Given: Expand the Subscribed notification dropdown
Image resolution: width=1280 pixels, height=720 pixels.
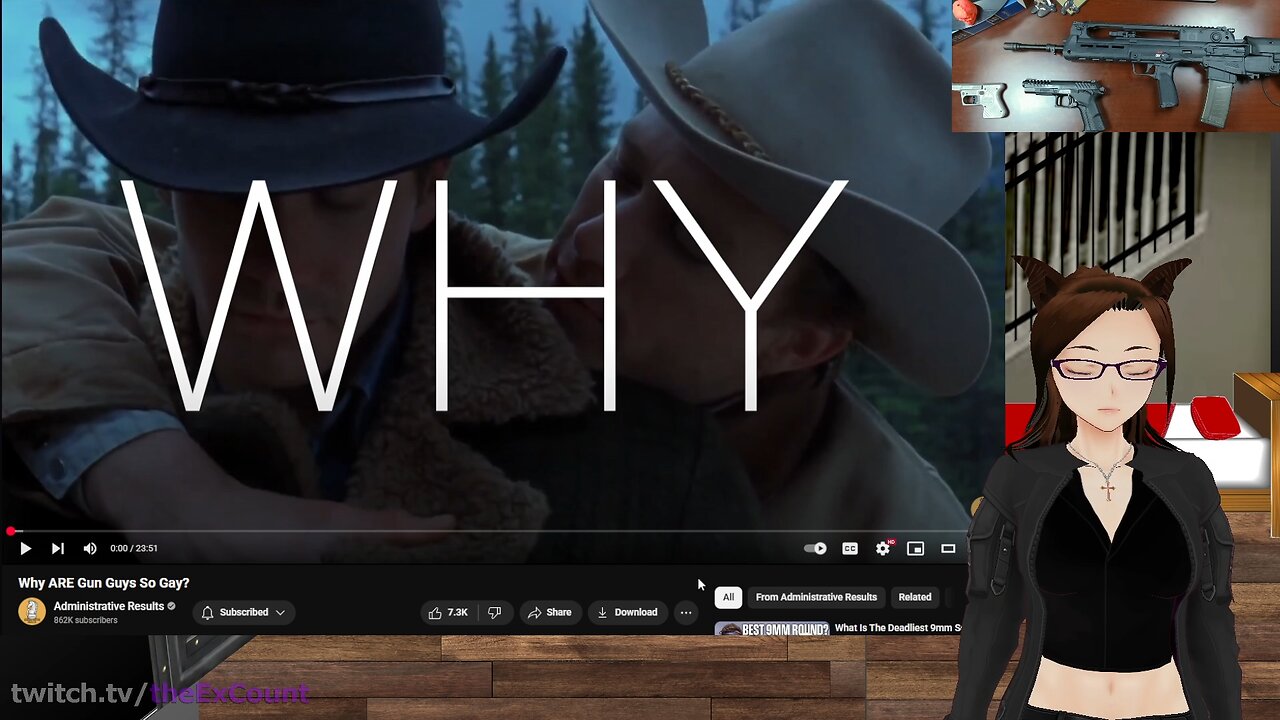Looking at the screenshot, I should coord(243,612).
